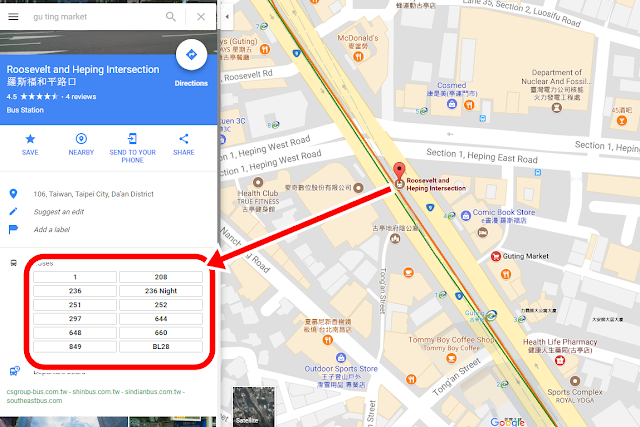Select bus route 236 Night
640x427 pixels.
161,291
